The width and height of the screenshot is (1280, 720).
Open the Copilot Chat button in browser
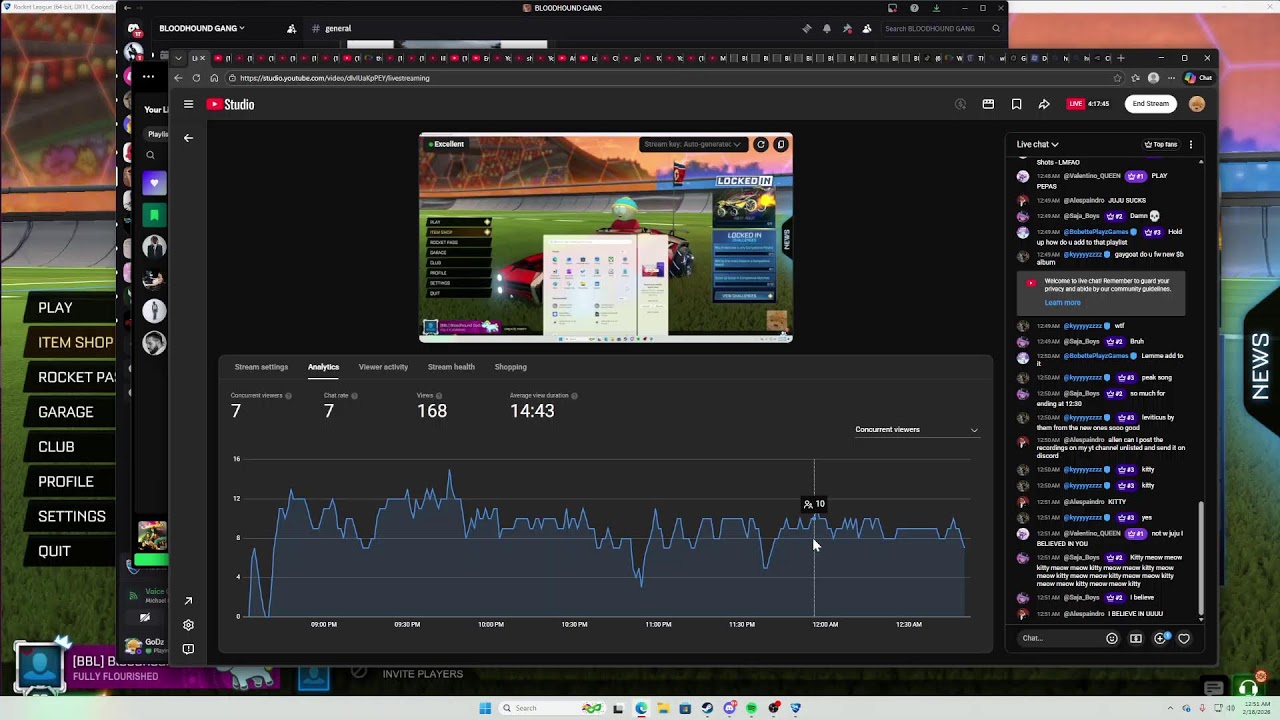pos(1198,78)
